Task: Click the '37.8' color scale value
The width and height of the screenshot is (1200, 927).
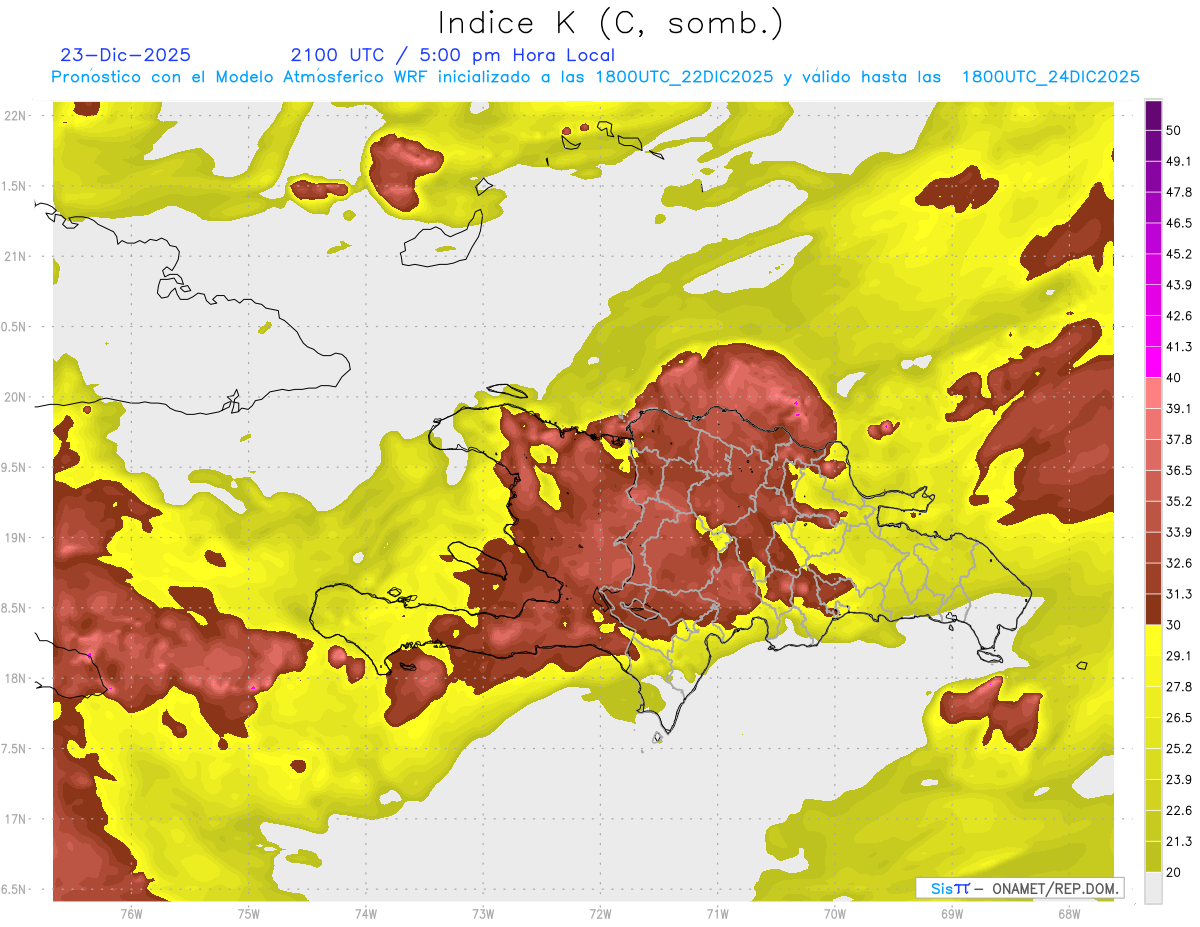Action: point(1179,440)
